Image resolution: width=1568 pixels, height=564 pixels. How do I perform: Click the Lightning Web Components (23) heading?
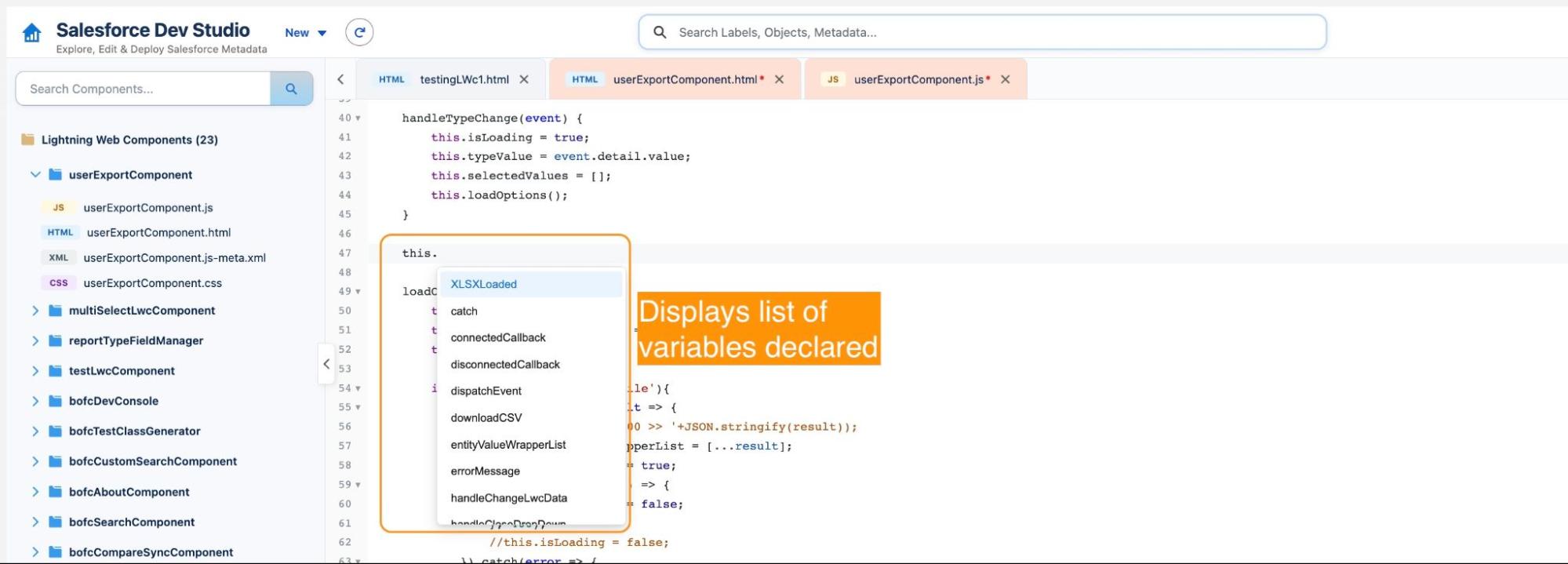129,140
